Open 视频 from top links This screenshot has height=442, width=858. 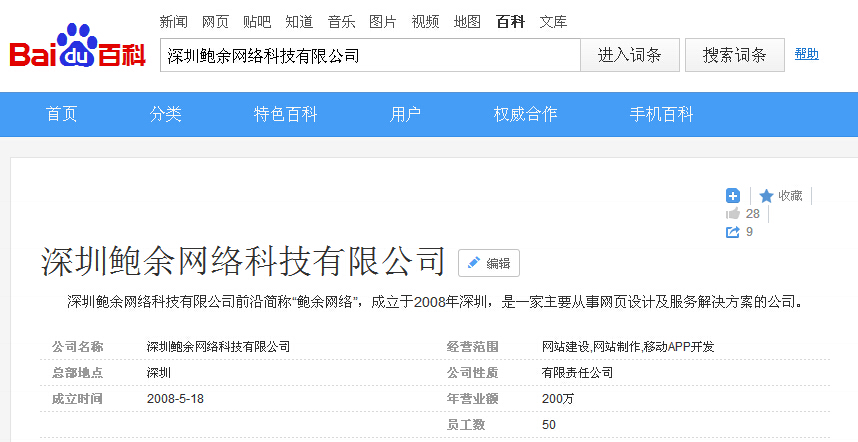425,22
